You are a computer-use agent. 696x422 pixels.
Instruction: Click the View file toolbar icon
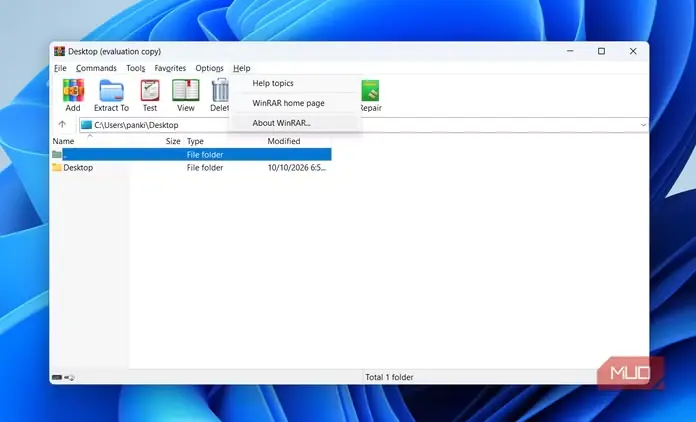click(x=186, y=91)
